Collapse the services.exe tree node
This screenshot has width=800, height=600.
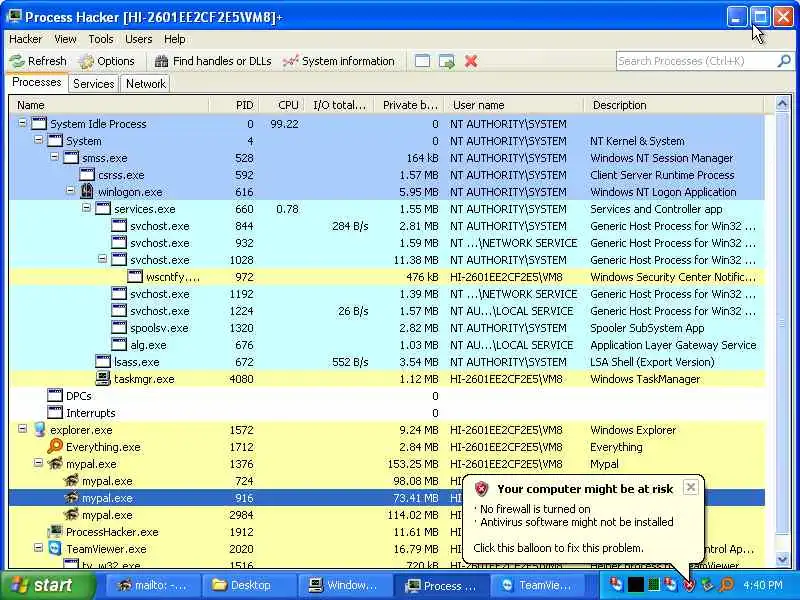[86, 208]
